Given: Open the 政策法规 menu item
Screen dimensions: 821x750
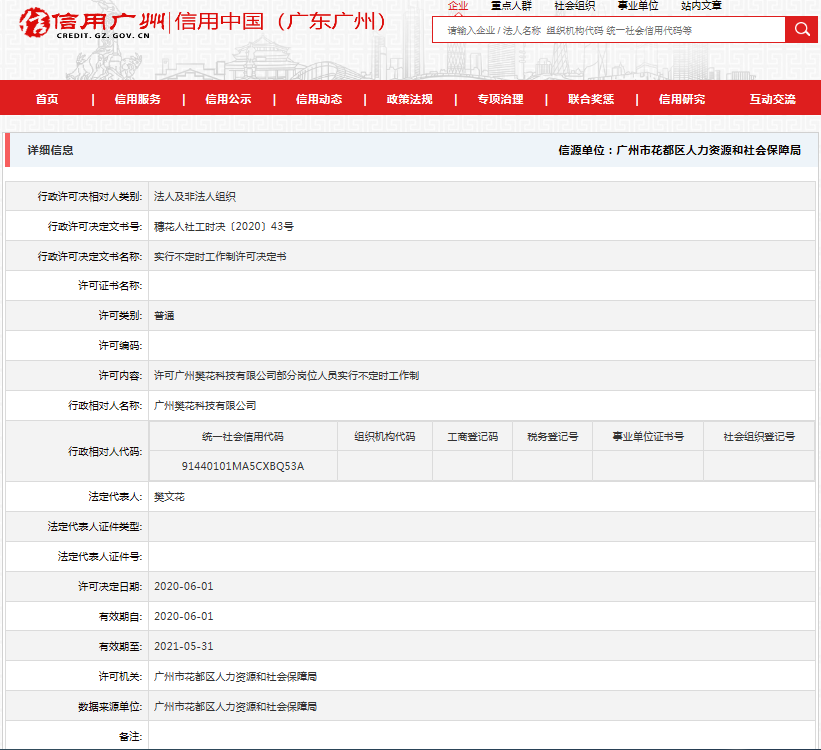Looking at the screenshot, I should click(409, 99).
